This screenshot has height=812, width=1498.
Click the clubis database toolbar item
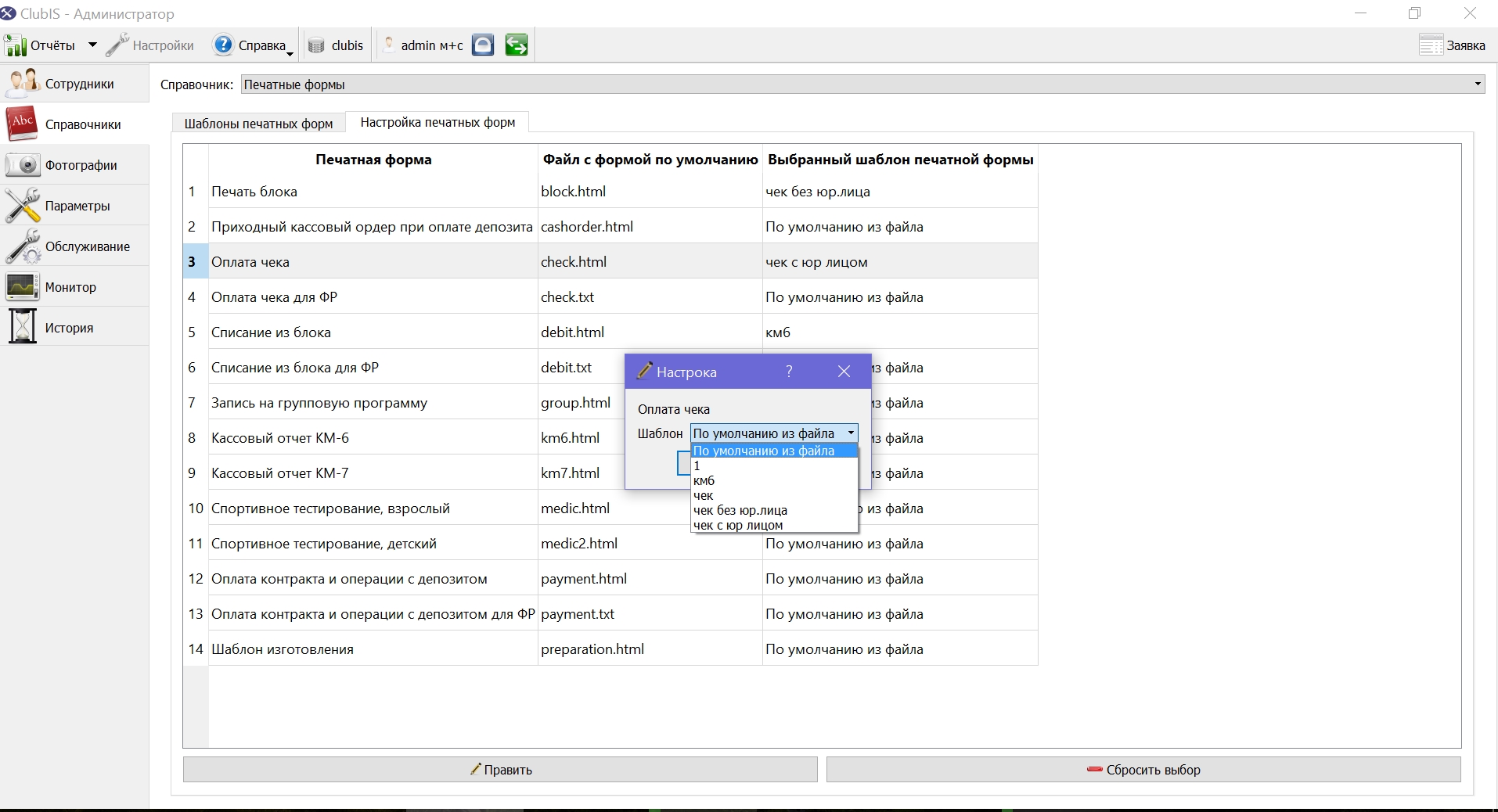click(x=336, y=45)
